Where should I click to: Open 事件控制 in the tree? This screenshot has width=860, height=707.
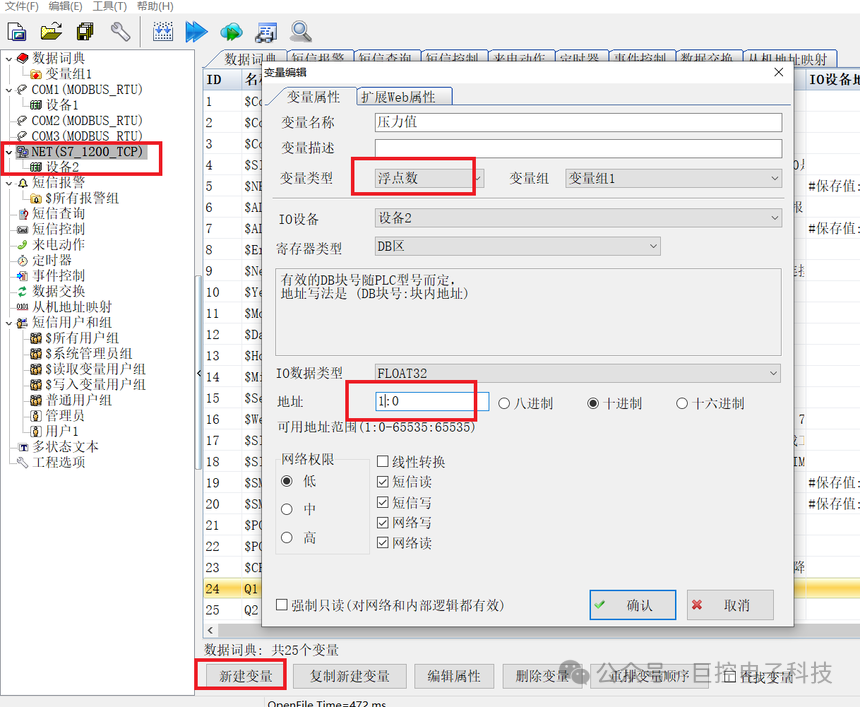[58, 275]
